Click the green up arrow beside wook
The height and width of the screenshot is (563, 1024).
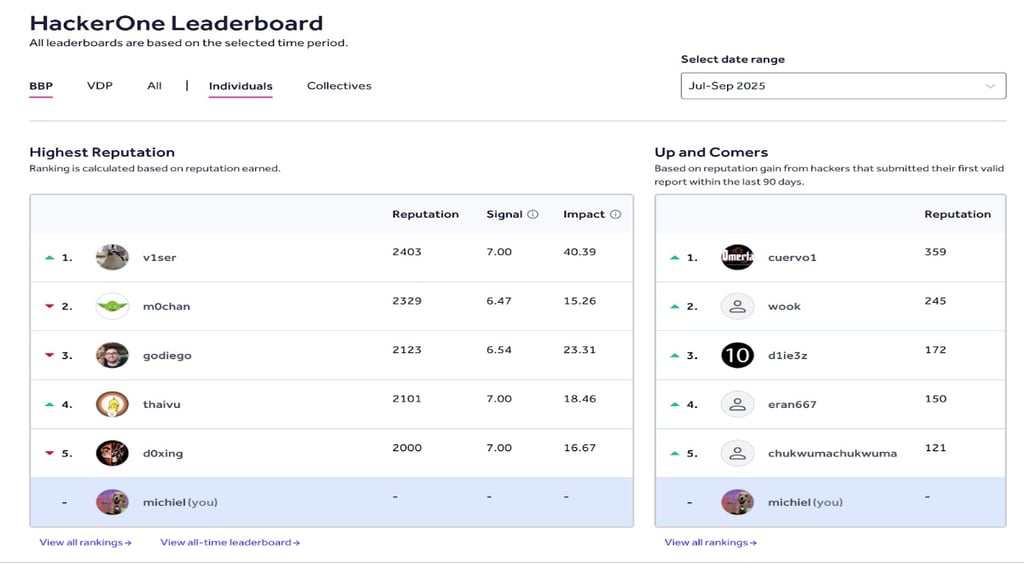[x=675, y=306]
